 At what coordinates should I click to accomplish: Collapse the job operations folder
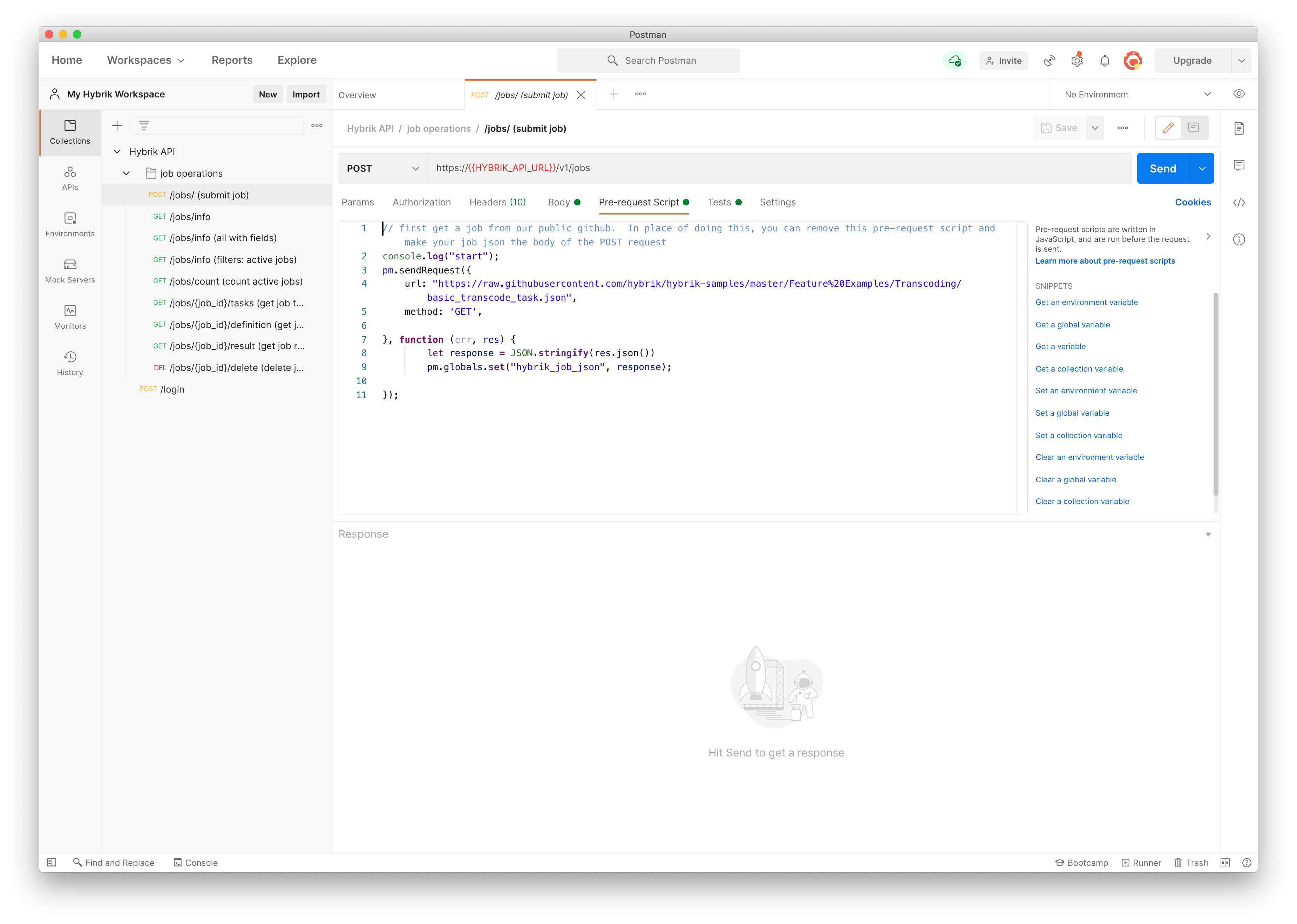126,173
